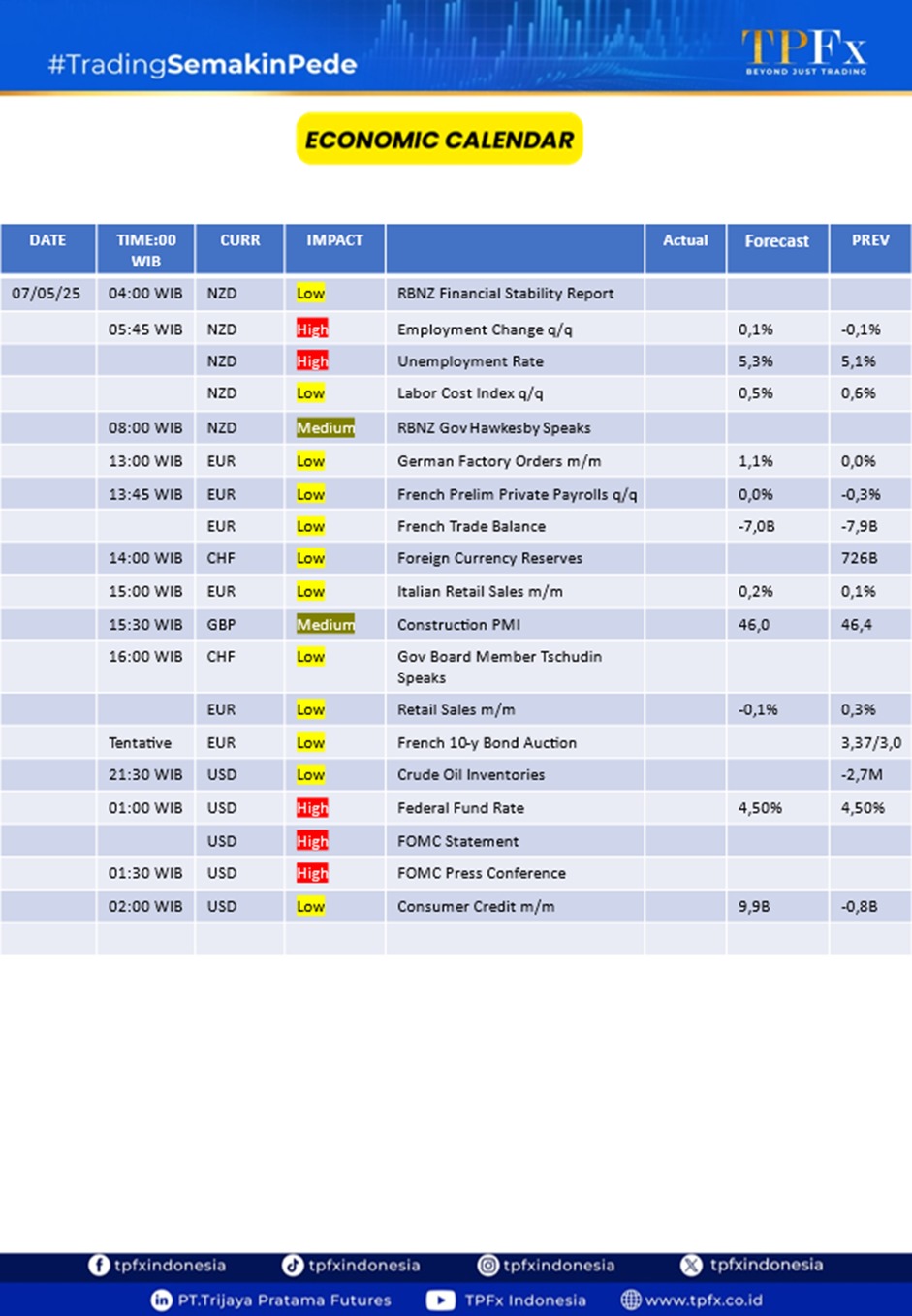Open the YouTube icon

pos(441,1300)
